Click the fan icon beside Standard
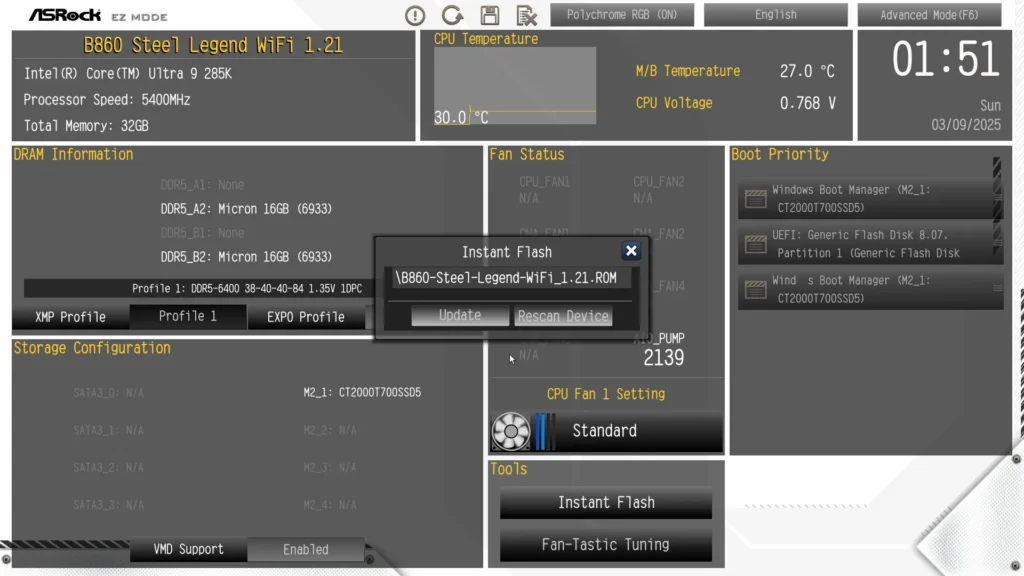This screenshot has height=576, width=1024. [511, 431]
